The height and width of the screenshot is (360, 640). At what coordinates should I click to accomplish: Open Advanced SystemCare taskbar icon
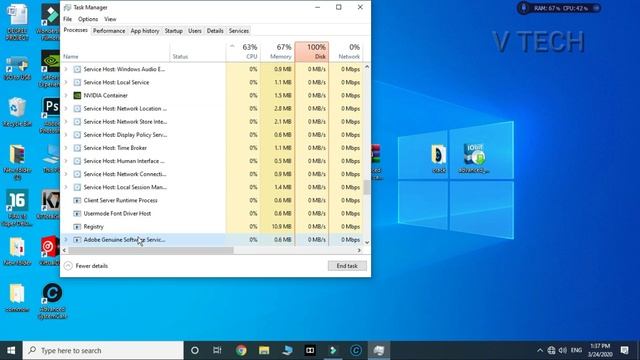[356, 350]
